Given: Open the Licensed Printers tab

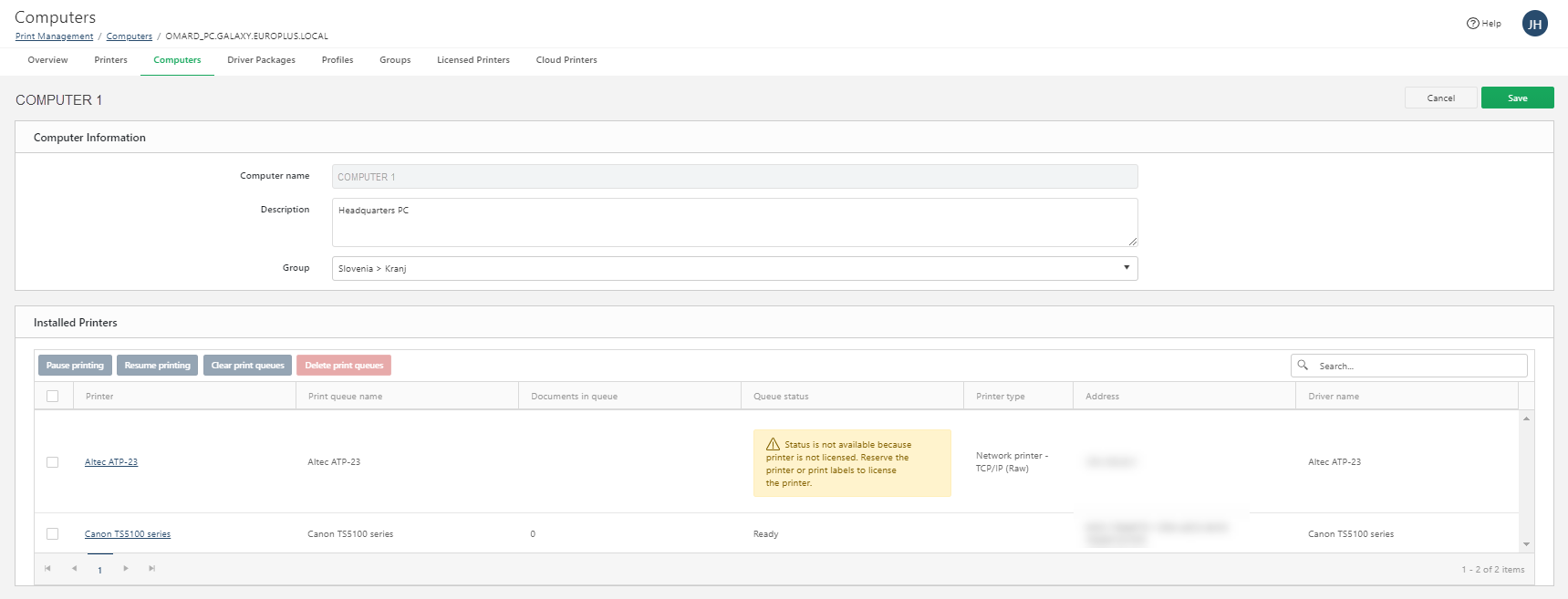Looking at the screenshot, I should [x=472, y=60].
